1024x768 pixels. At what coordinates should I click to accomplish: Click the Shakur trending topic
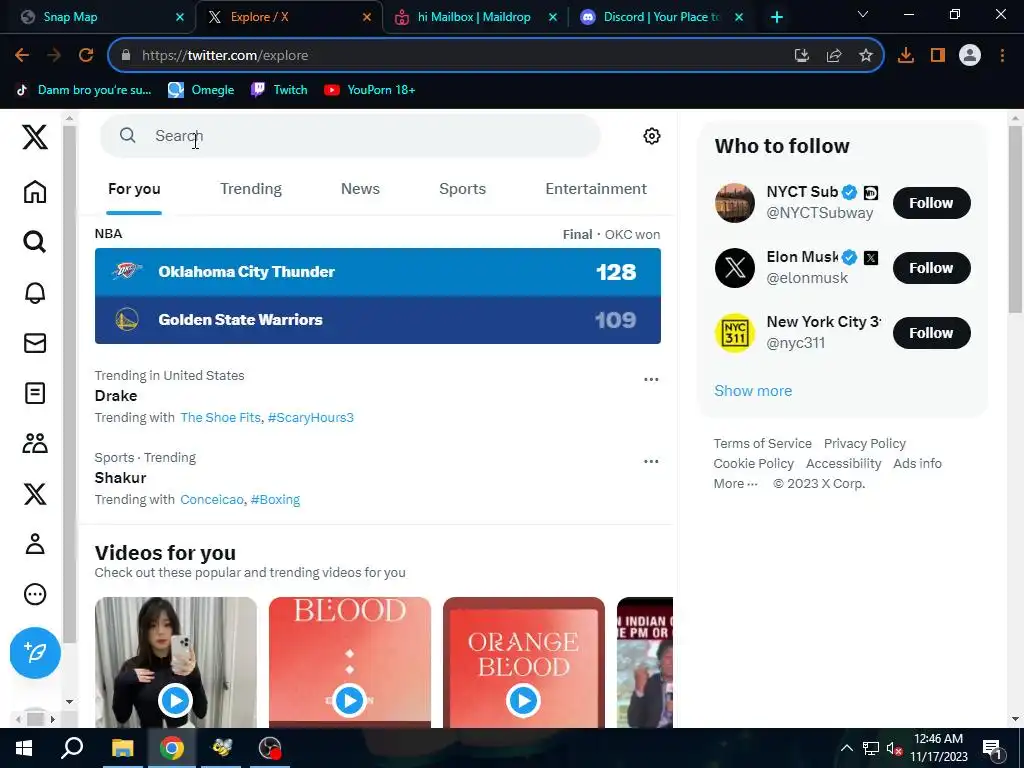(120, 478)
